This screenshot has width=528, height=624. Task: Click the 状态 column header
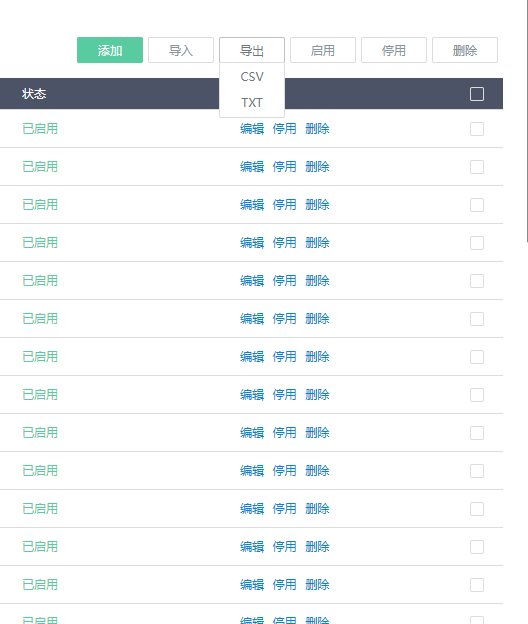(34, 94)
